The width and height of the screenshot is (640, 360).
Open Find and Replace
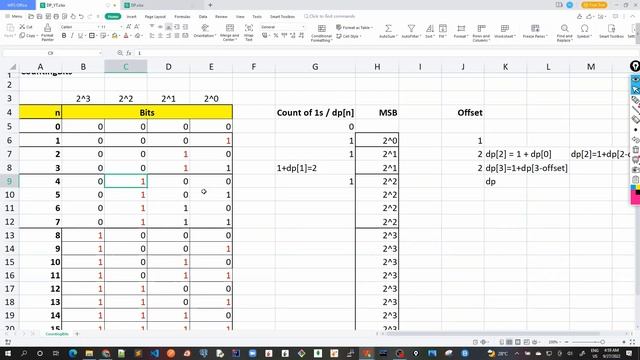[x=564, y=32]
